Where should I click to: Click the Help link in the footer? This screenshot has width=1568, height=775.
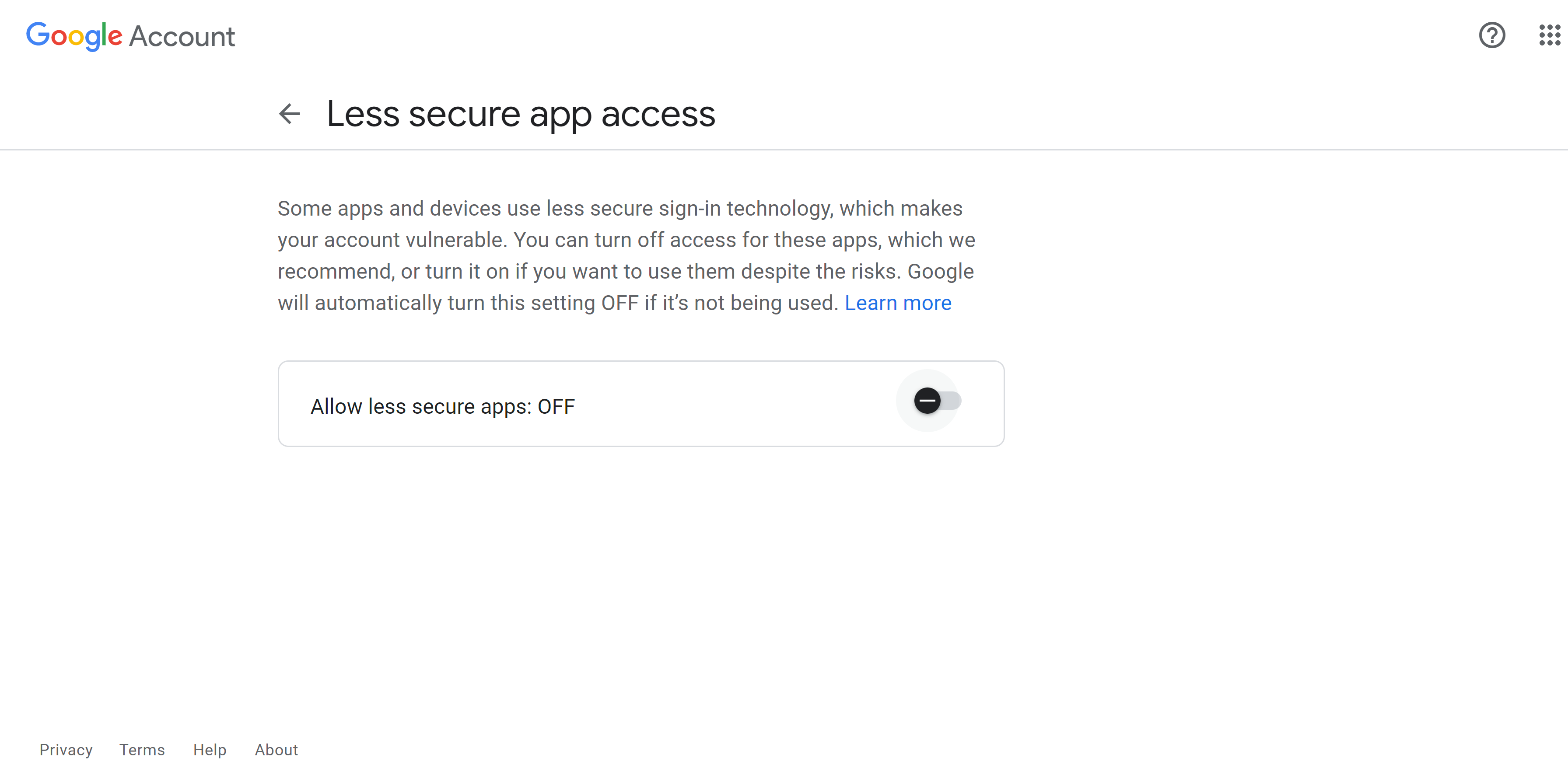[x=210, y=750]
